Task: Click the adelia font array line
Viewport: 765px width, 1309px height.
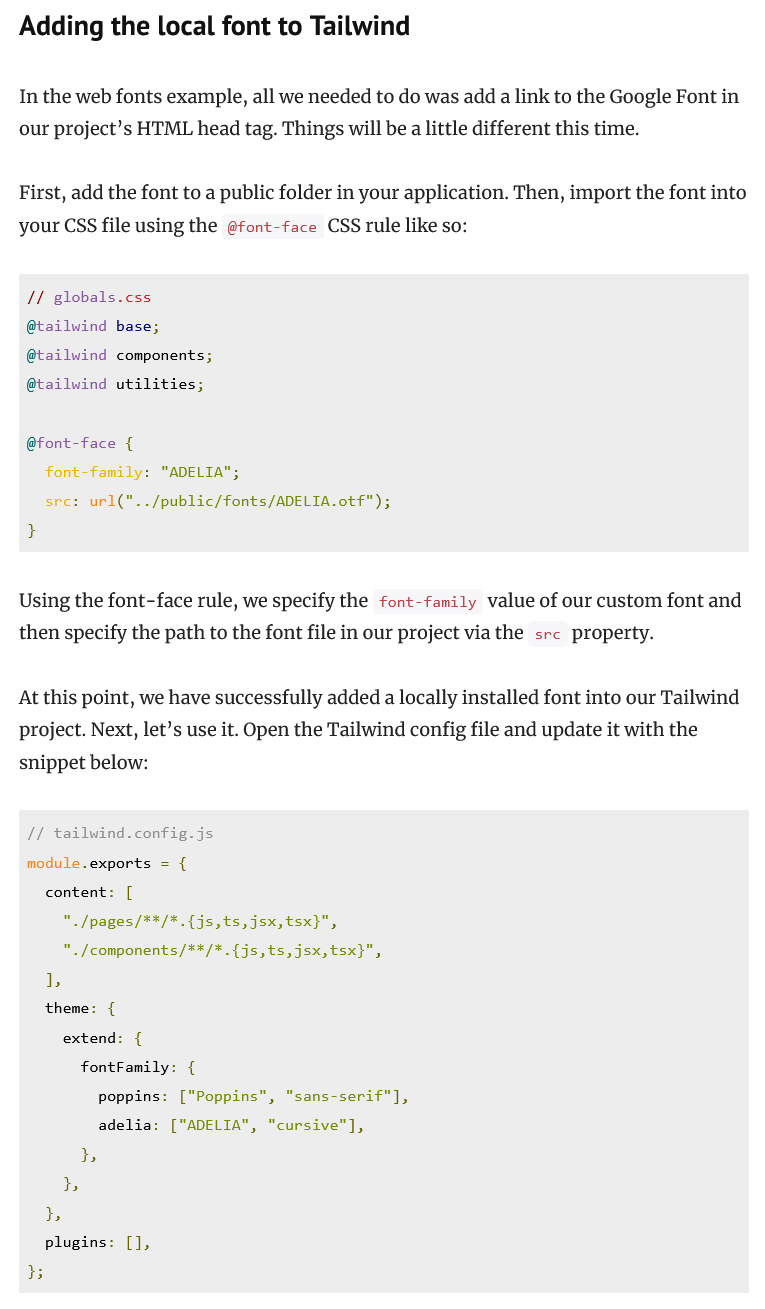Action: pos(231,1125)
